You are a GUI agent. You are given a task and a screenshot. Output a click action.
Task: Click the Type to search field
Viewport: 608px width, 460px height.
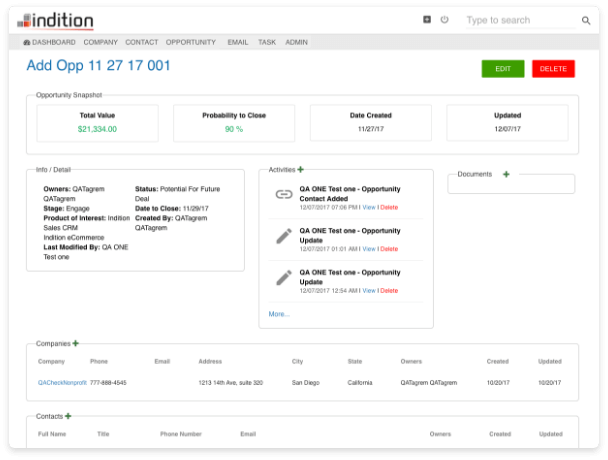[515, 20]
